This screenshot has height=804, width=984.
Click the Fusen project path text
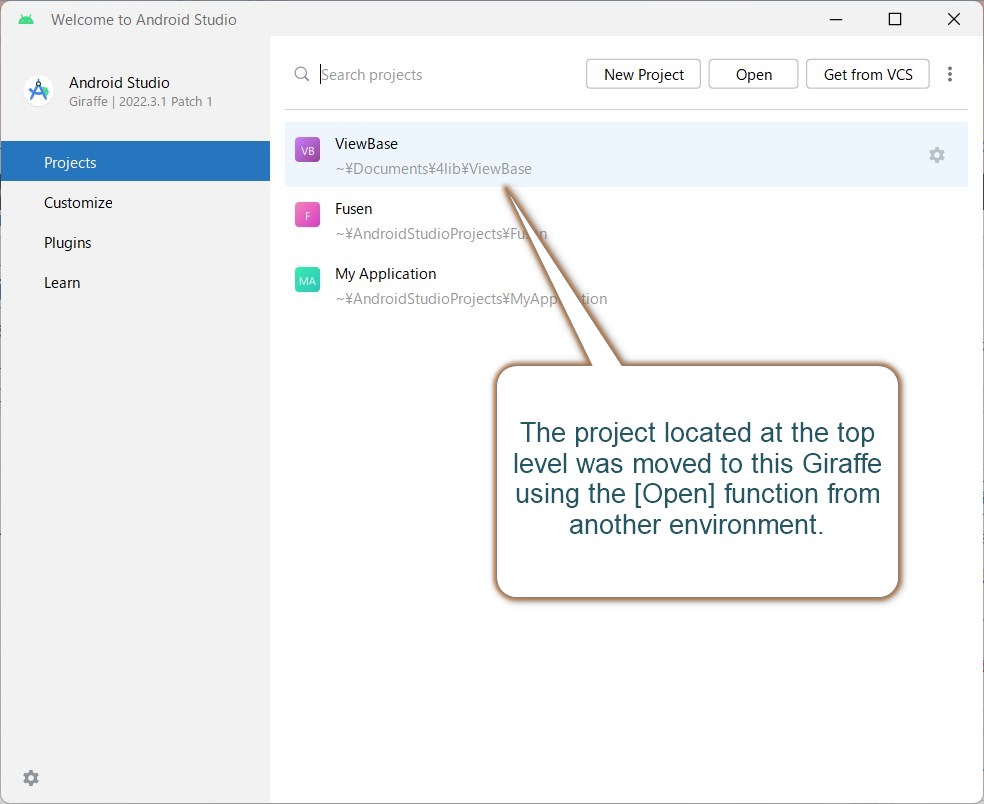tap(441, 233)
